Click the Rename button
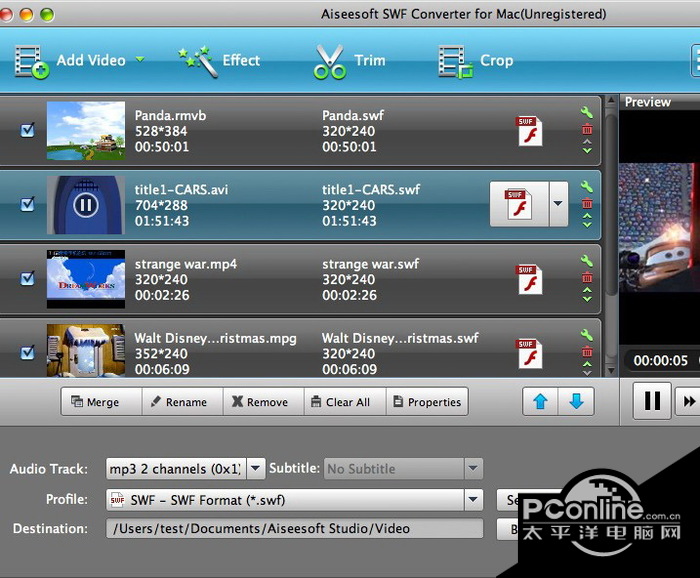 coord(183,402)
